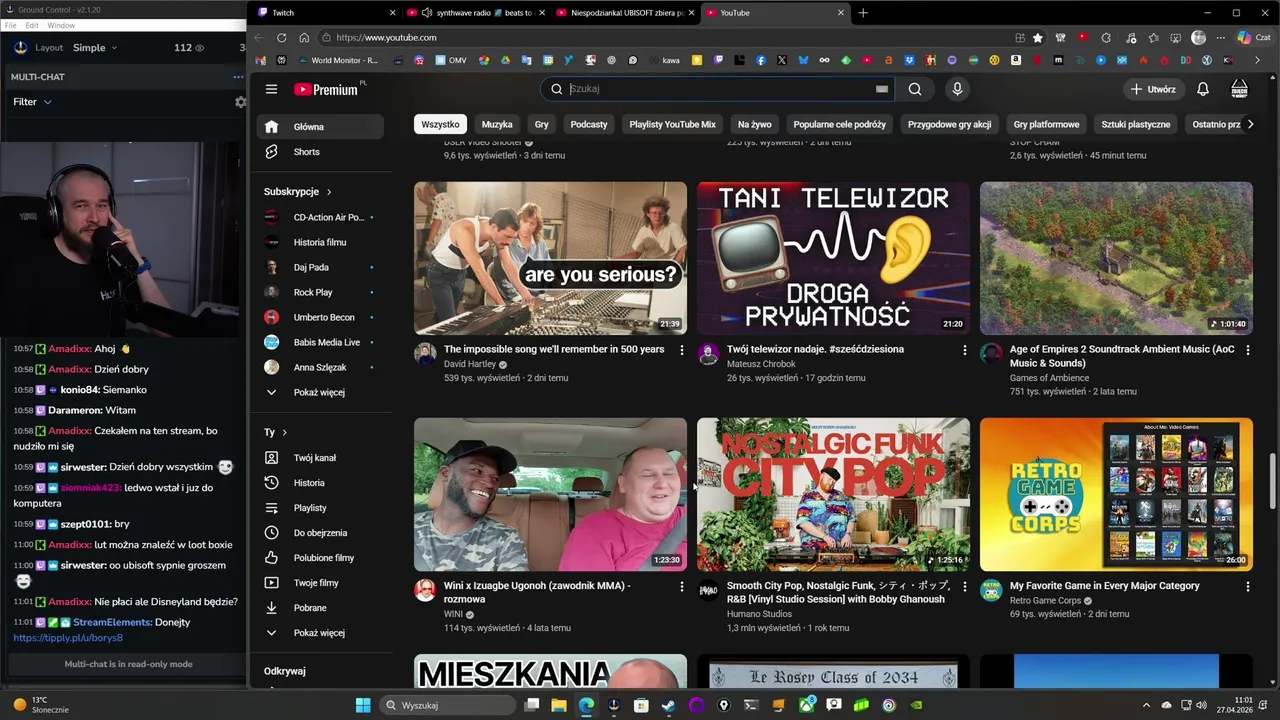1280x720 pixels.
Task: Open Pobrane downloads in sidebar
Action: [x=318, y=608]
